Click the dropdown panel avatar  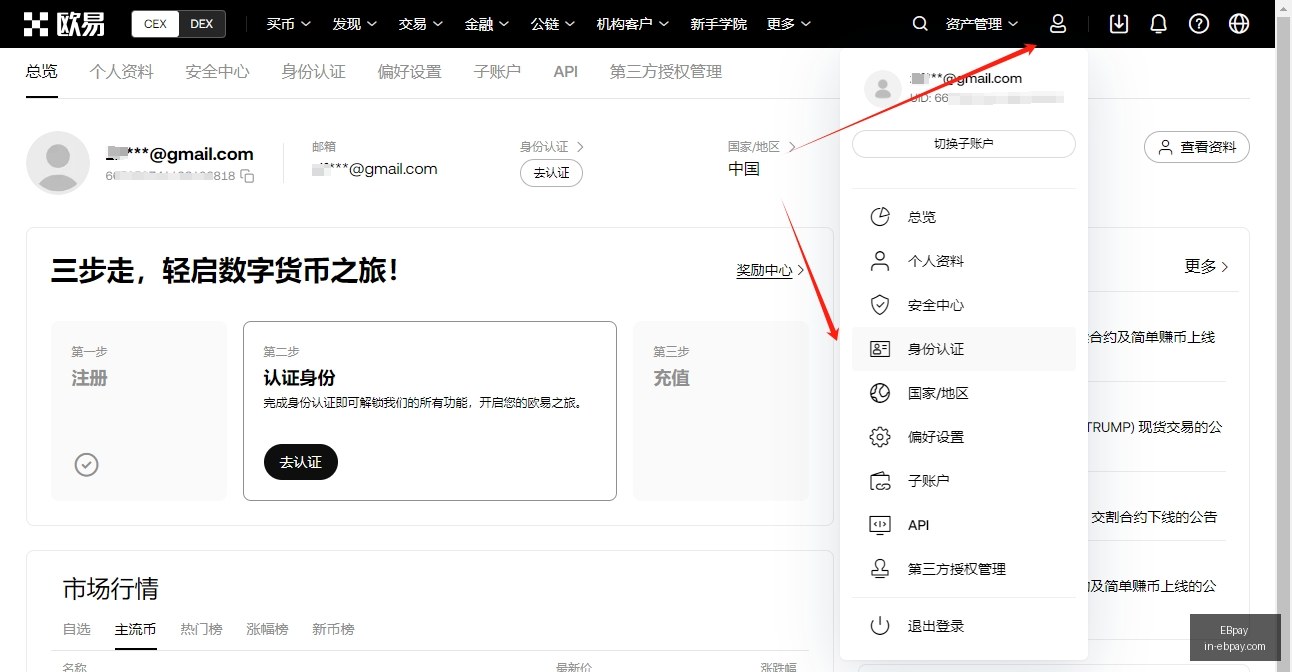point(883,88)
